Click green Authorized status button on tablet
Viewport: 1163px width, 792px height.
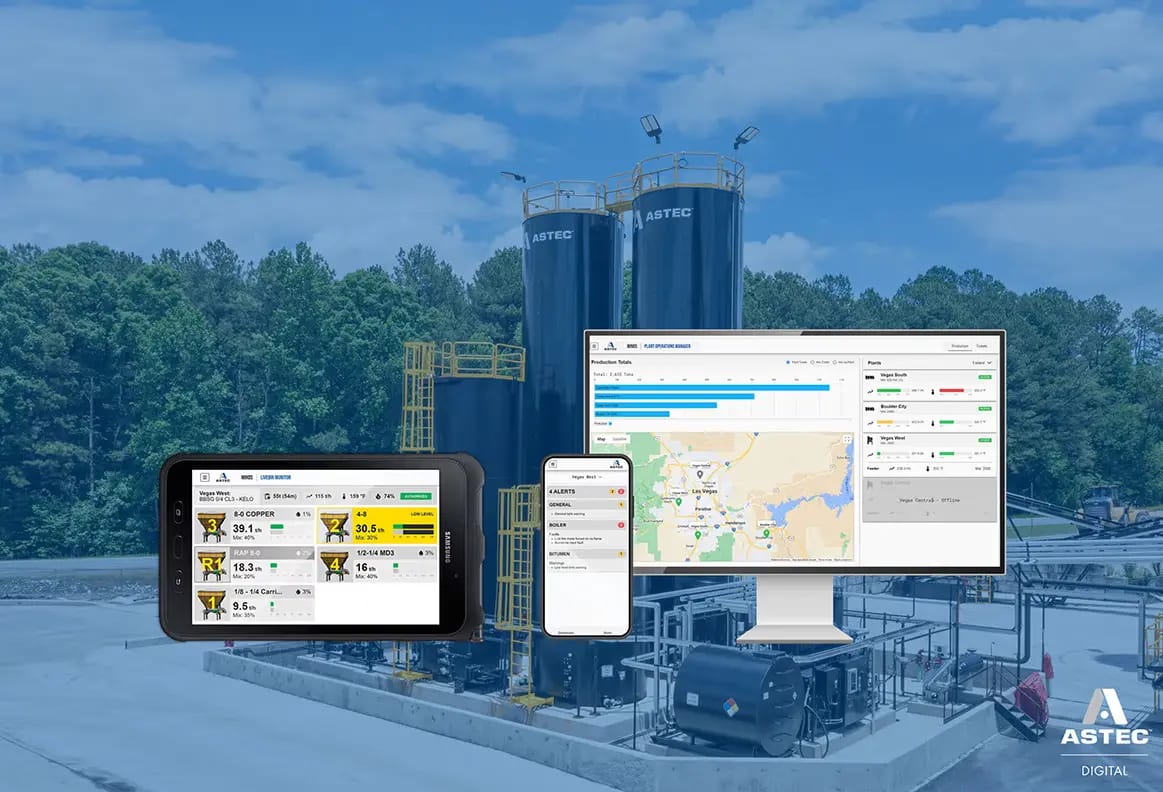pos(416,497)
